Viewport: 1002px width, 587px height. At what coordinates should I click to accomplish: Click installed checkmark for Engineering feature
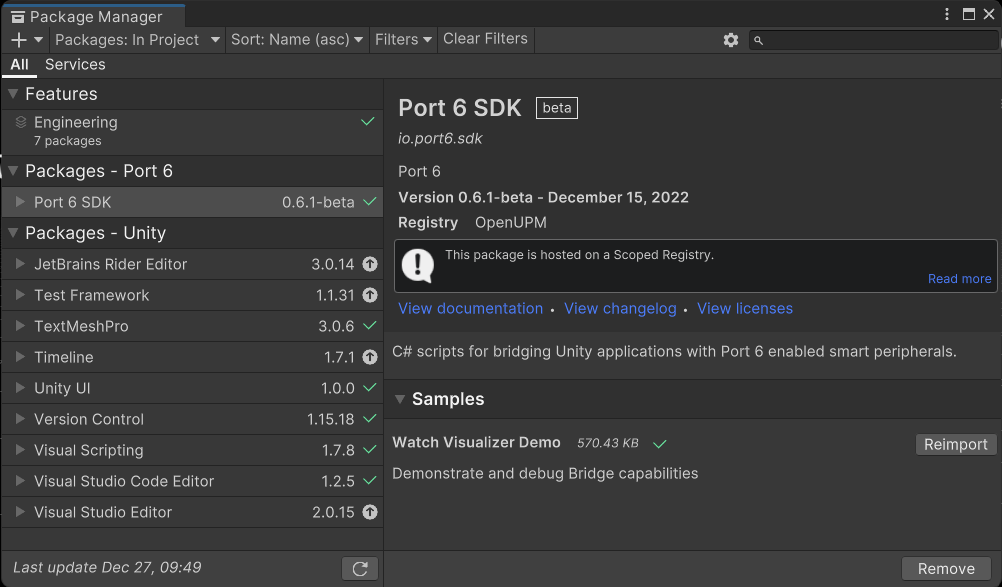(367, 121)
